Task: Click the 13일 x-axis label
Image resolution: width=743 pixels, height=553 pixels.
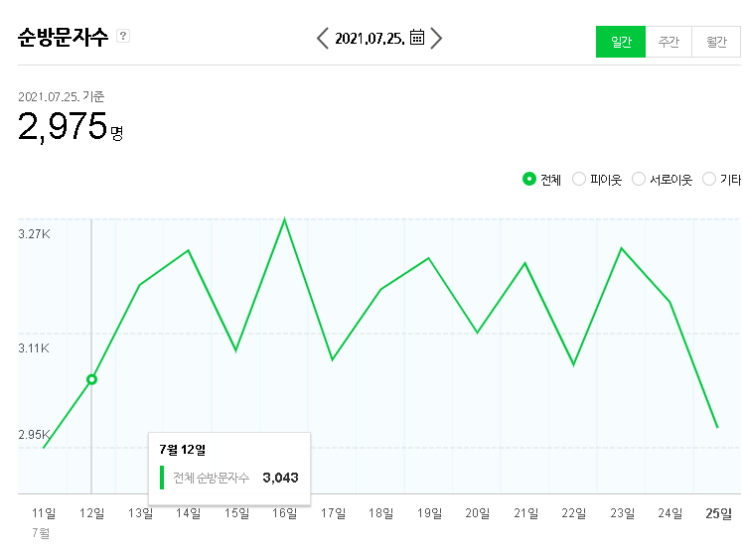Action: pos(140,513)
